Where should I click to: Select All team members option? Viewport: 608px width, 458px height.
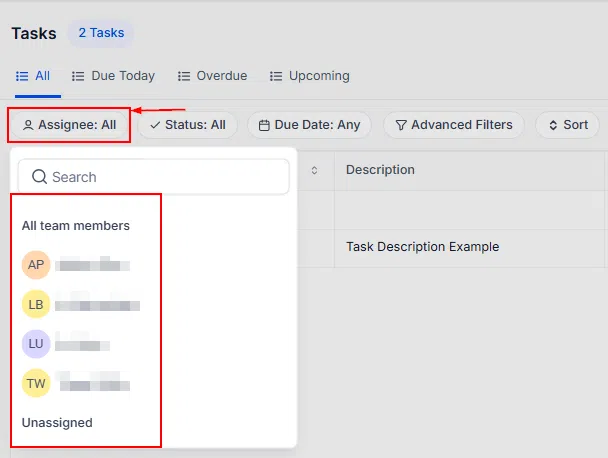[76, 226]
